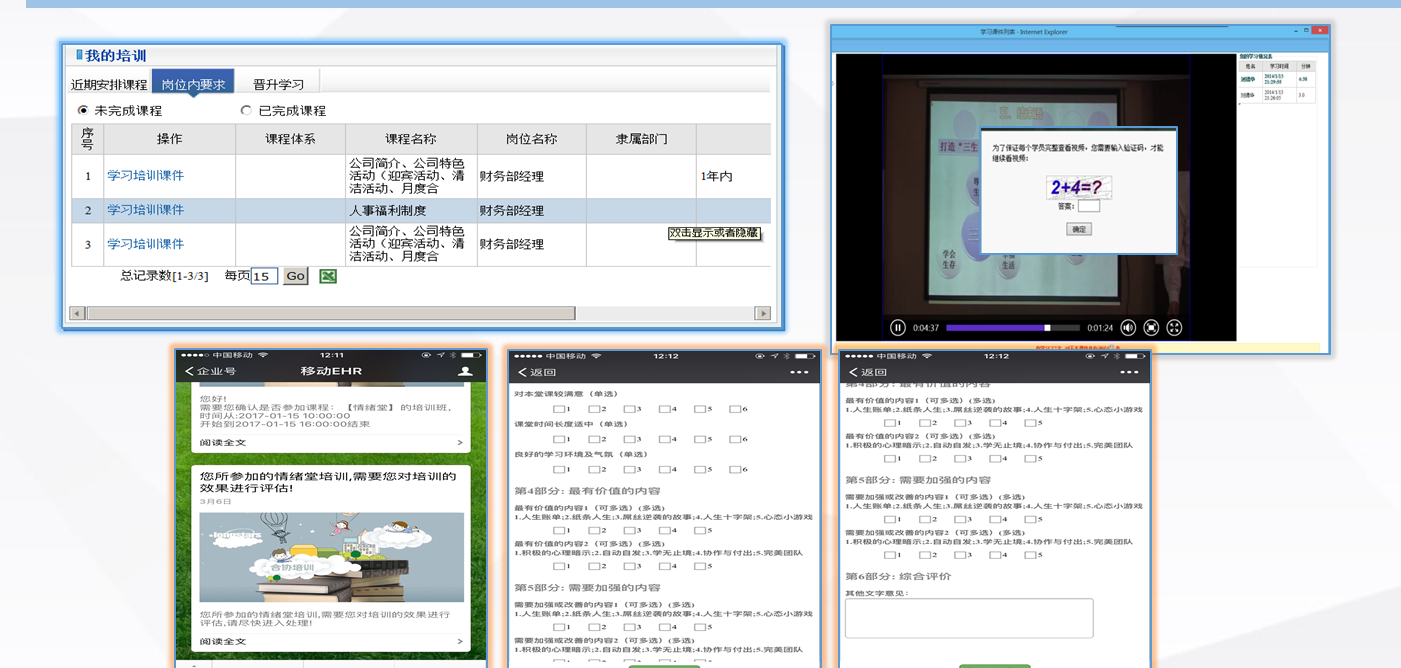Open the 近期安排课程 tab
Screen dimensions: 1401x668
[x=109, y=85]
